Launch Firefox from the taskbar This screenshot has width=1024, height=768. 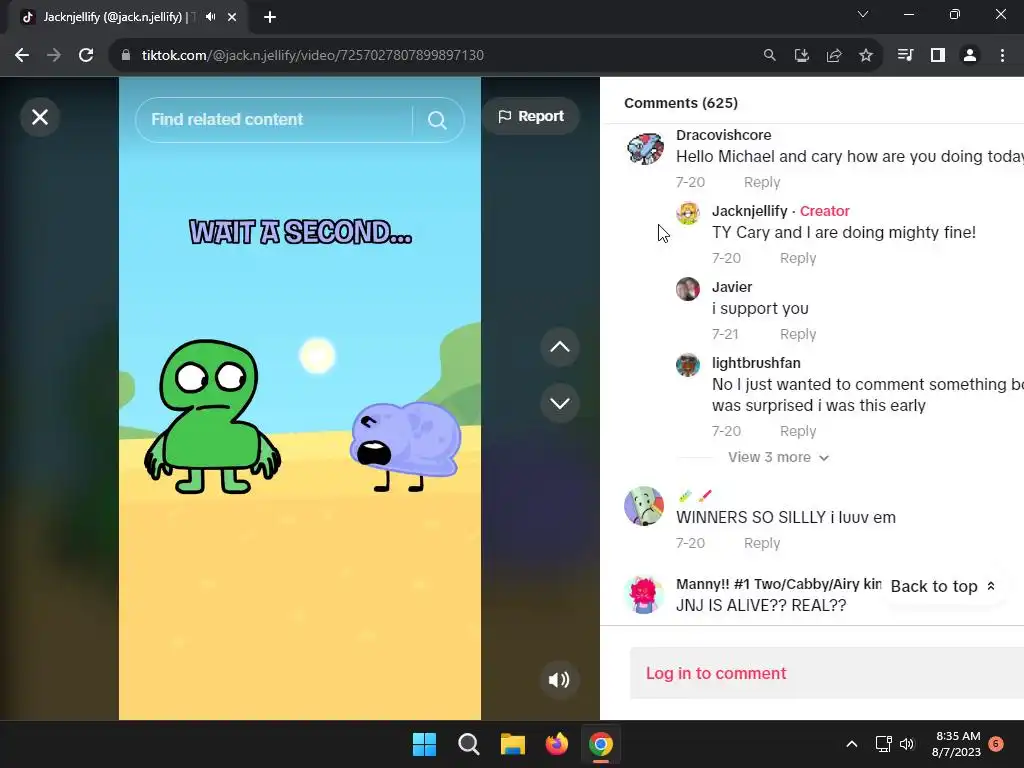click(x=556, y=744)
